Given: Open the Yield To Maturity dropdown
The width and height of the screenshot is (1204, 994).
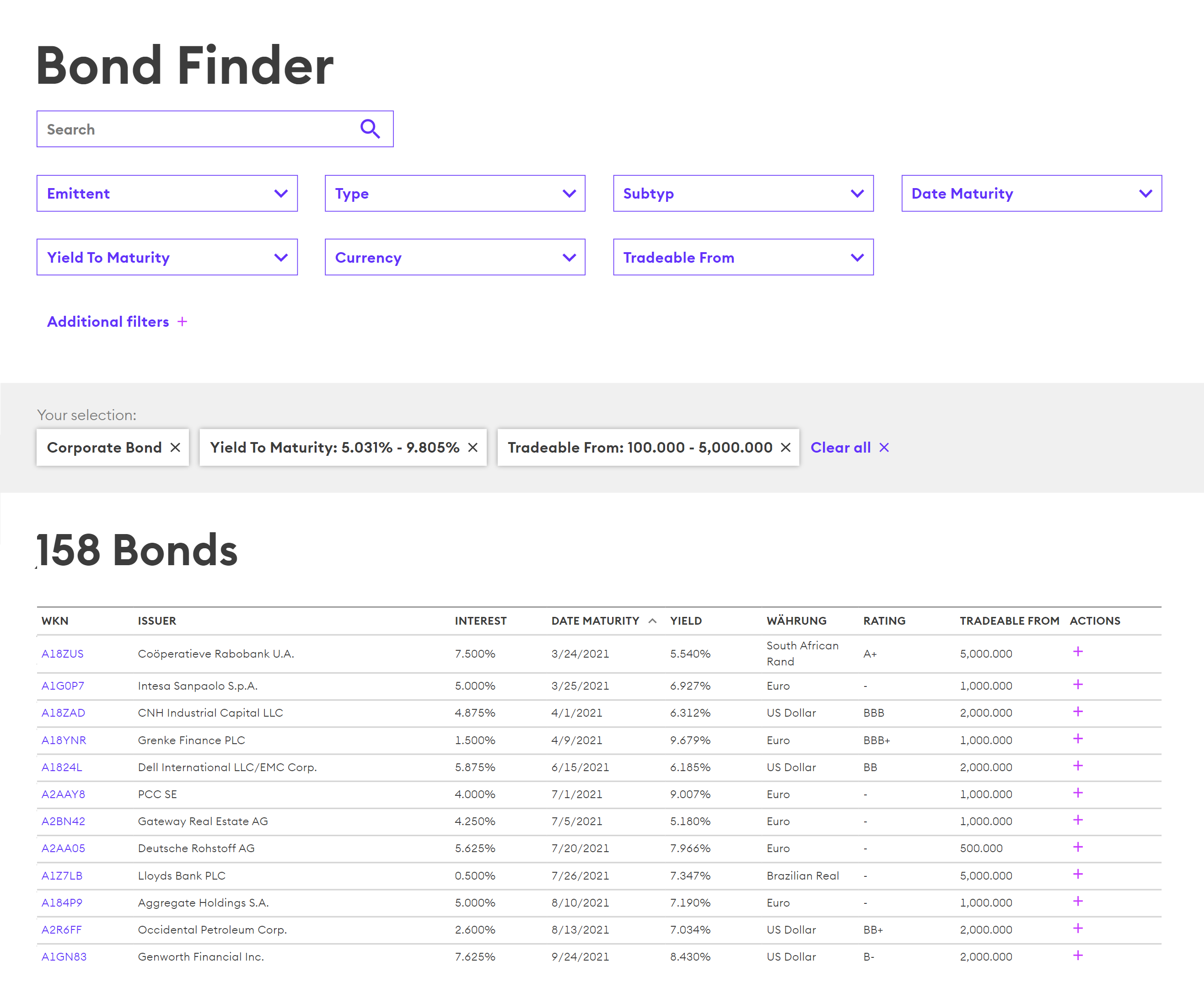Looking at the screenshot, I should (167, 257).
